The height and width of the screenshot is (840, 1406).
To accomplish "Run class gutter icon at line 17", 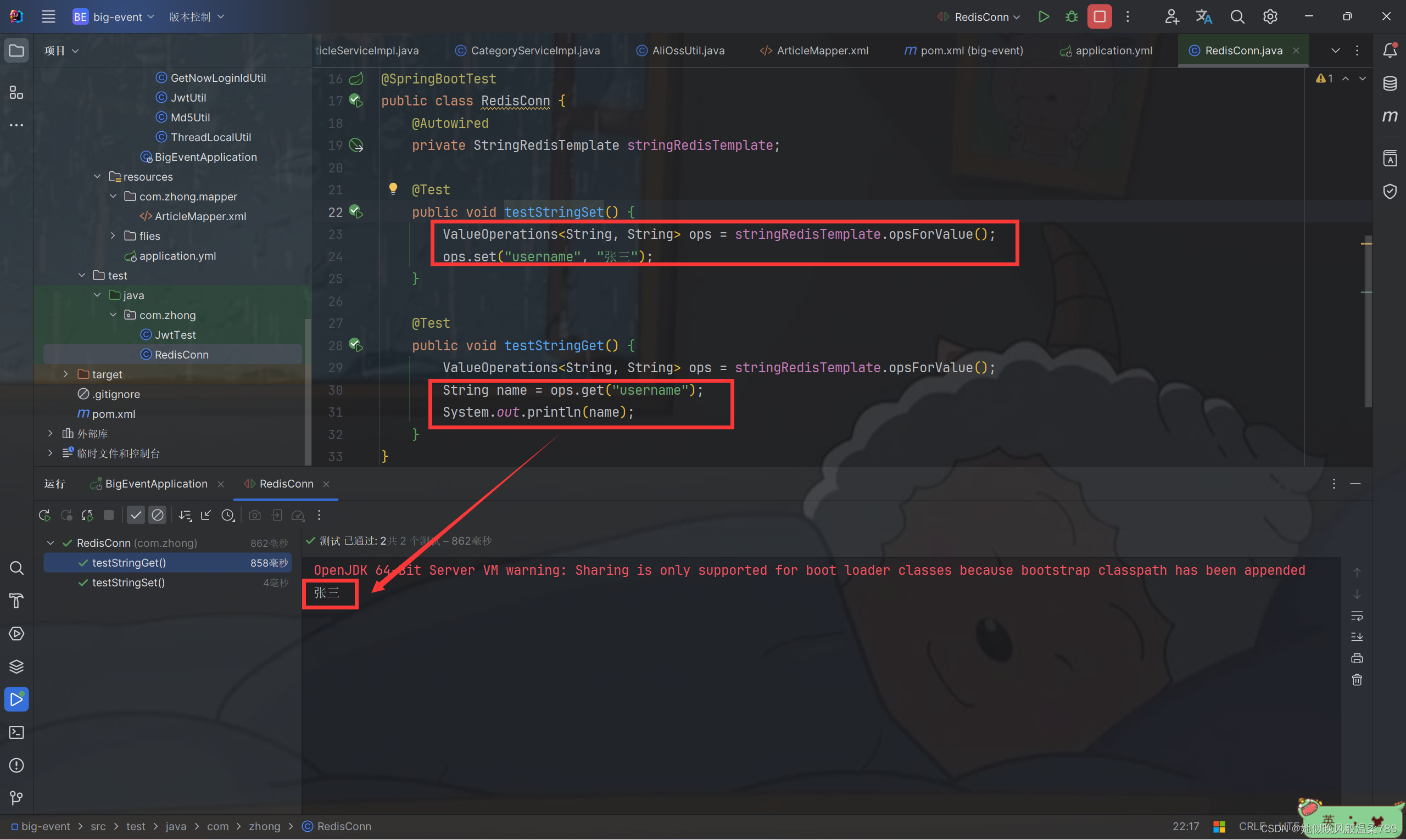I will coord(355,101).
